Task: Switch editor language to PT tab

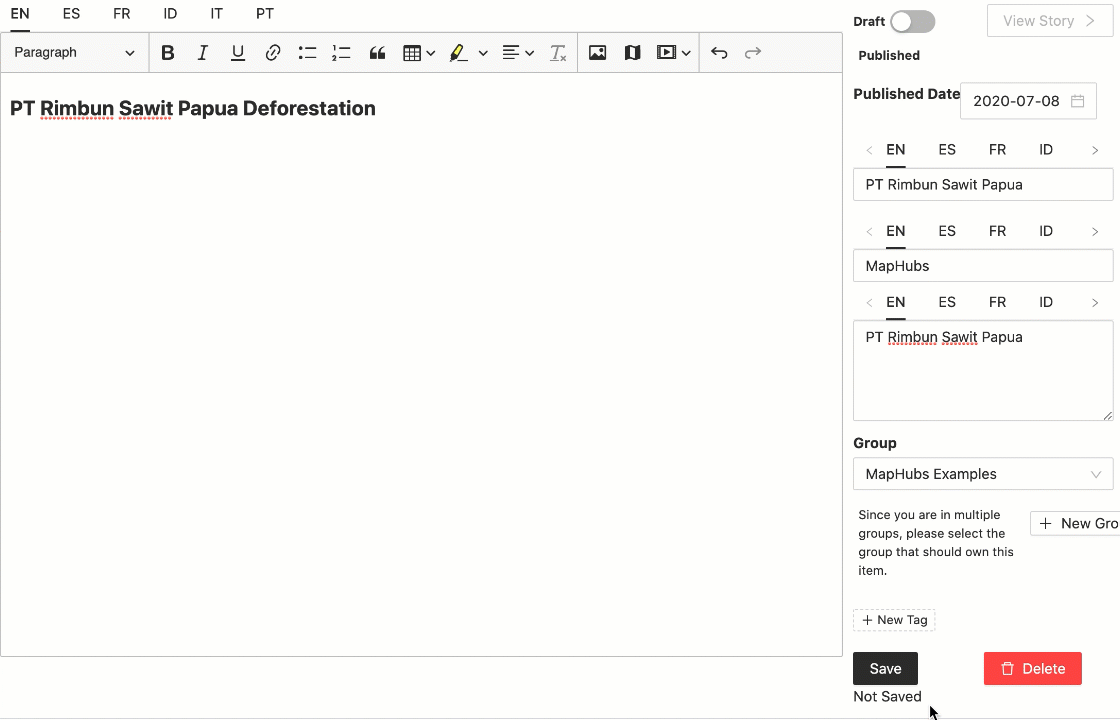Action: pos(265,14)
